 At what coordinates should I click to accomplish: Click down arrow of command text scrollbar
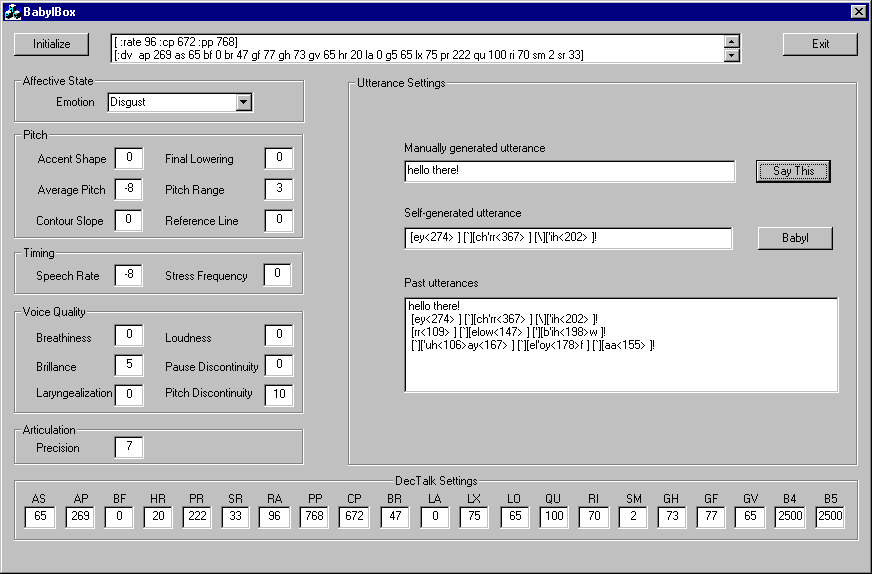pos(732,55)
